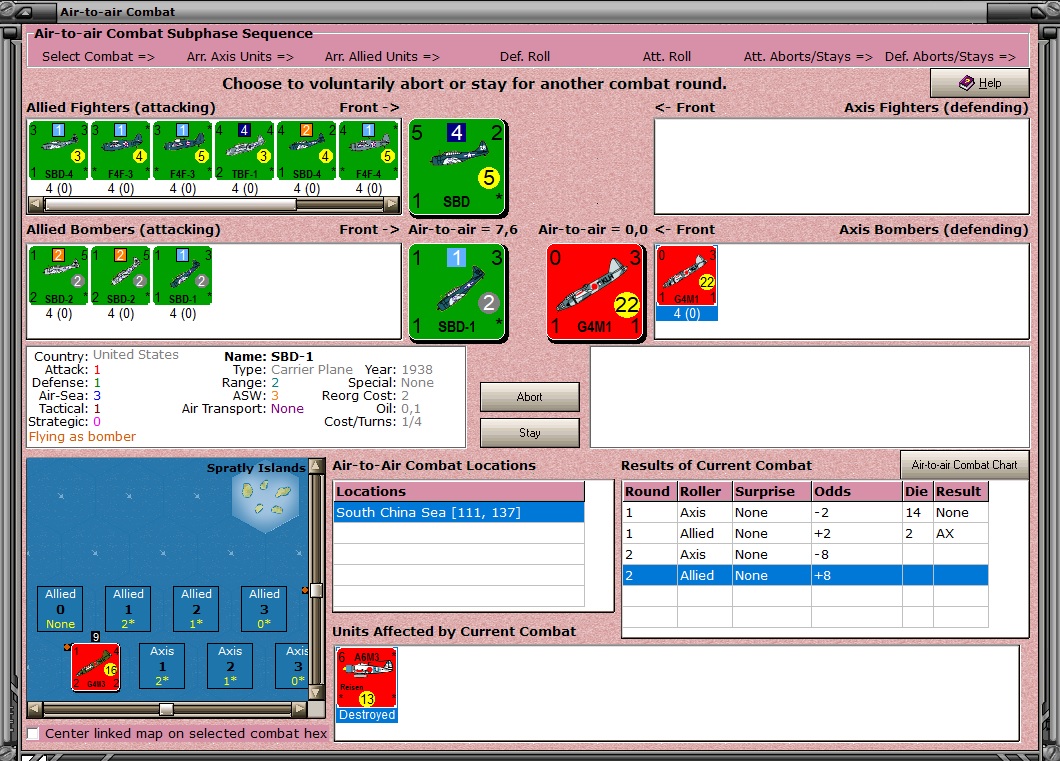The image size is (1060, 761).
Task: Click the destroyed A6M3 Reisen unit
Action: pyautogui.click(x=366, y=678)
